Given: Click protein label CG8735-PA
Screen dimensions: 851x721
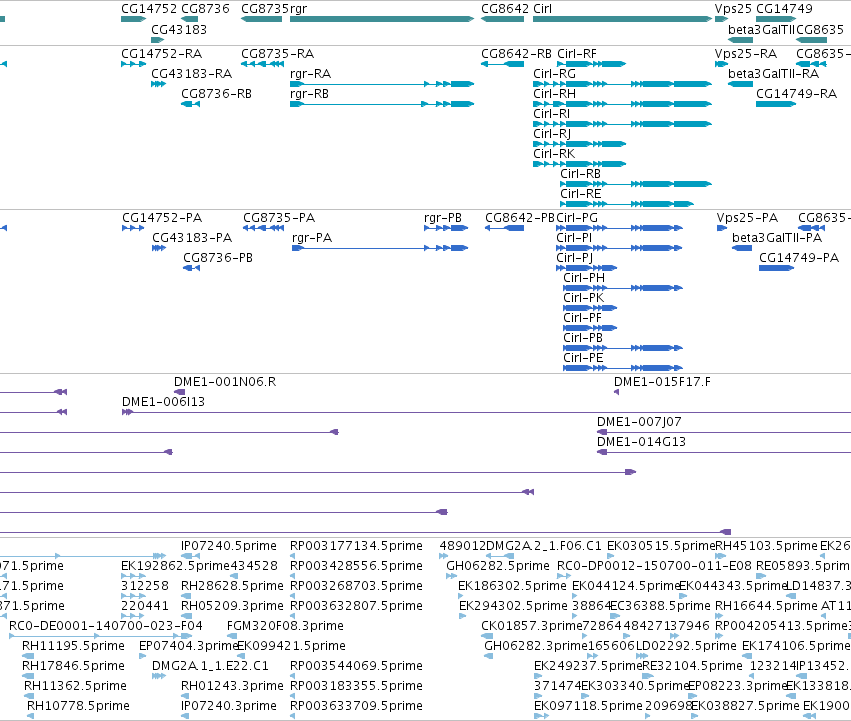Looking at the screenshot, I should point(279,218).
